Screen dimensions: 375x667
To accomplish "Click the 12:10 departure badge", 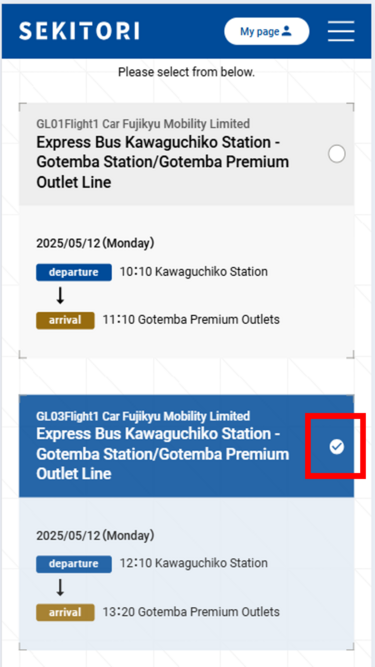I will pyautogui.click(x=74, y=564).
